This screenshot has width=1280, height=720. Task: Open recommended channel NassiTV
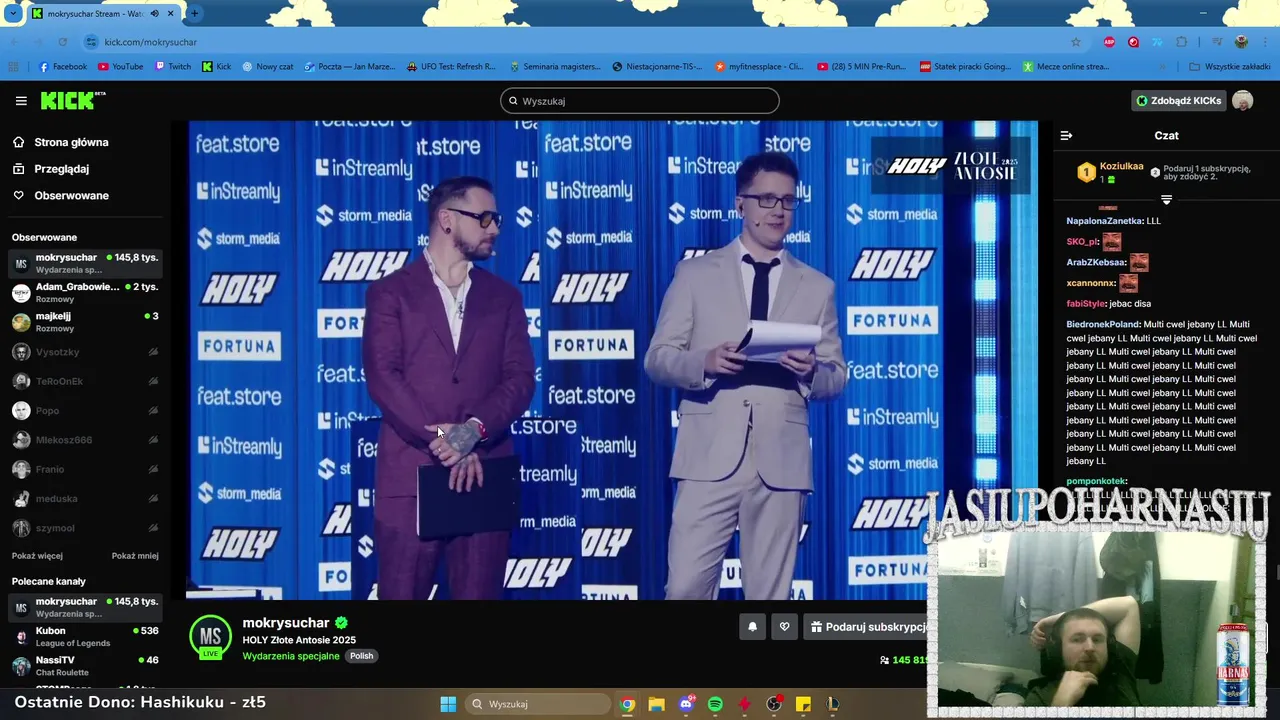85,666
